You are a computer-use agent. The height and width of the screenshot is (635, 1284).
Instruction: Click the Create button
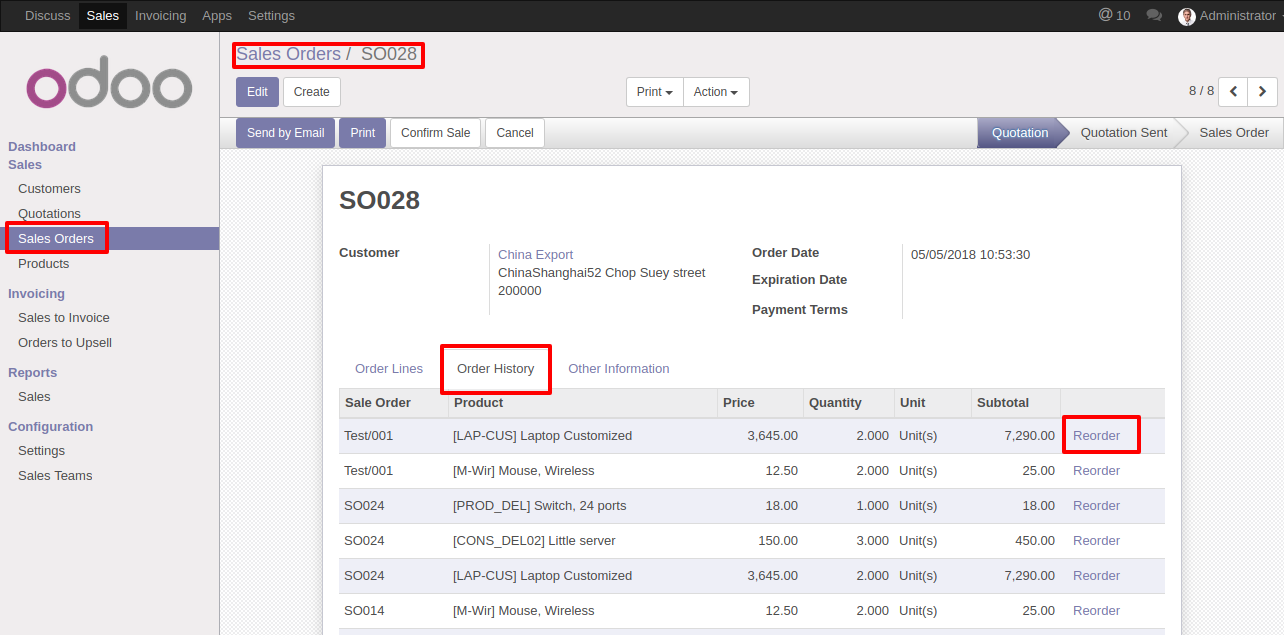(312, 92)
